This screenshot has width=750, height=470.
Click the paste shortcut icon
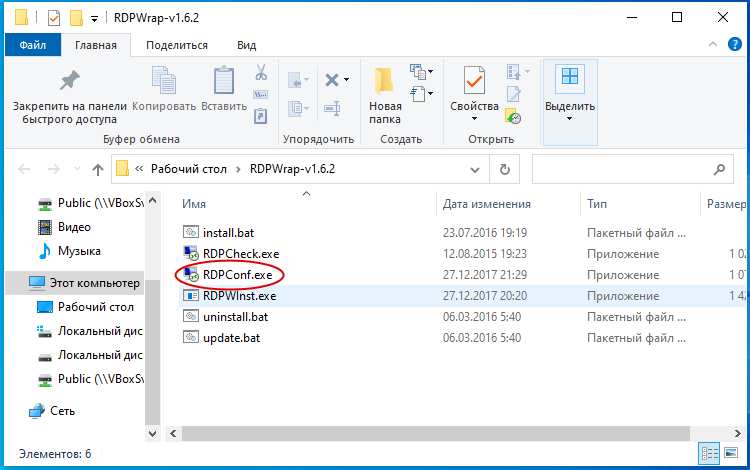click(261, 116)
